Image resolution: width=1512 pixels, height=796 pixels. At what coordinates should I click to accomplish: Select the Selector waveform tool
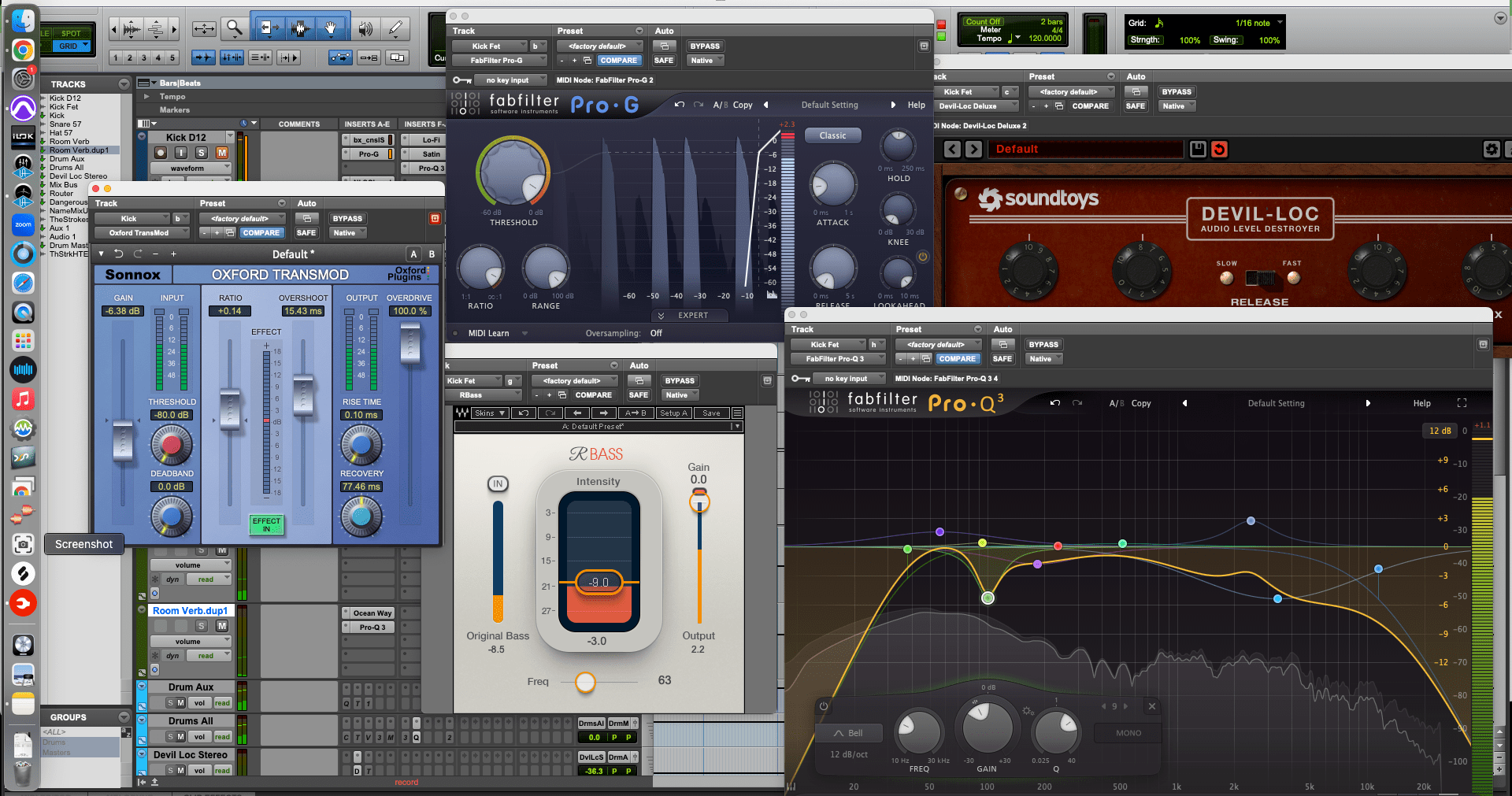pos(299,29)
